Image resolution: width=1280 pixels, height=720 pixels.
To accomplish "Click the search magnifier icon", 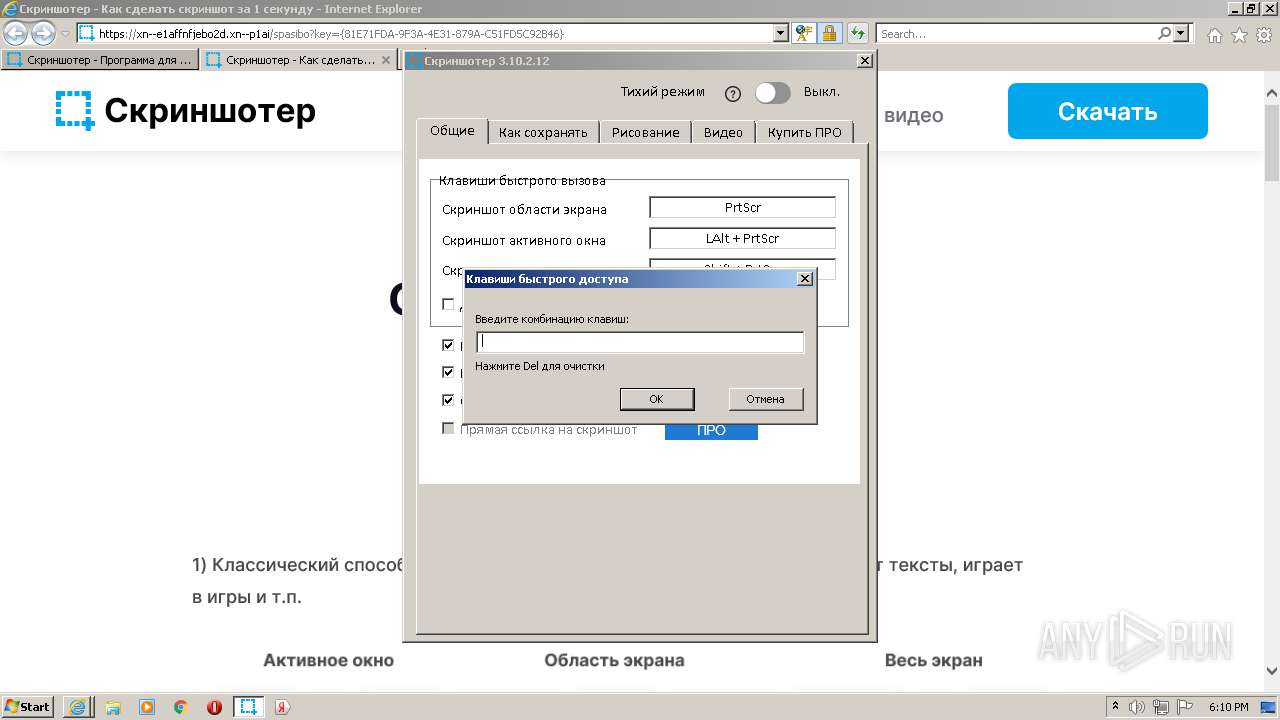I will coord(1164,33).
